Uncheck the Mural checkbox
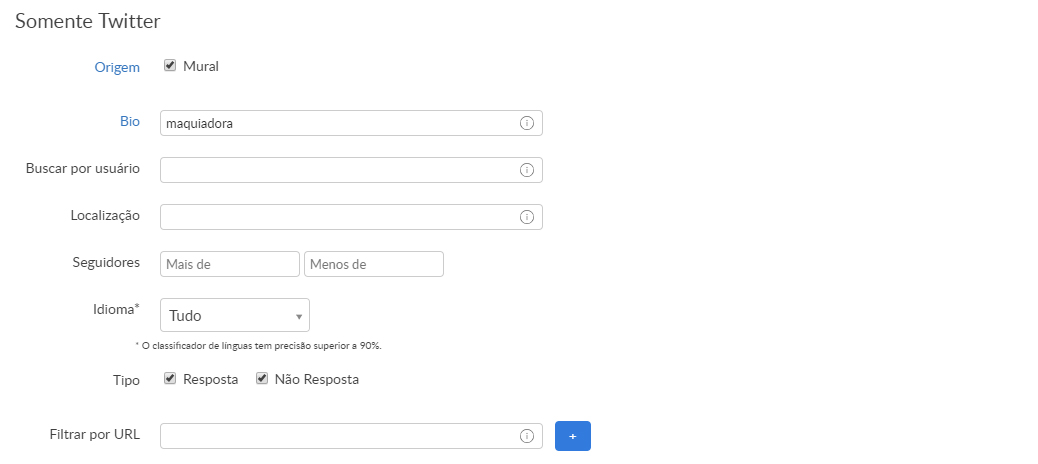 tap(170, 66)
